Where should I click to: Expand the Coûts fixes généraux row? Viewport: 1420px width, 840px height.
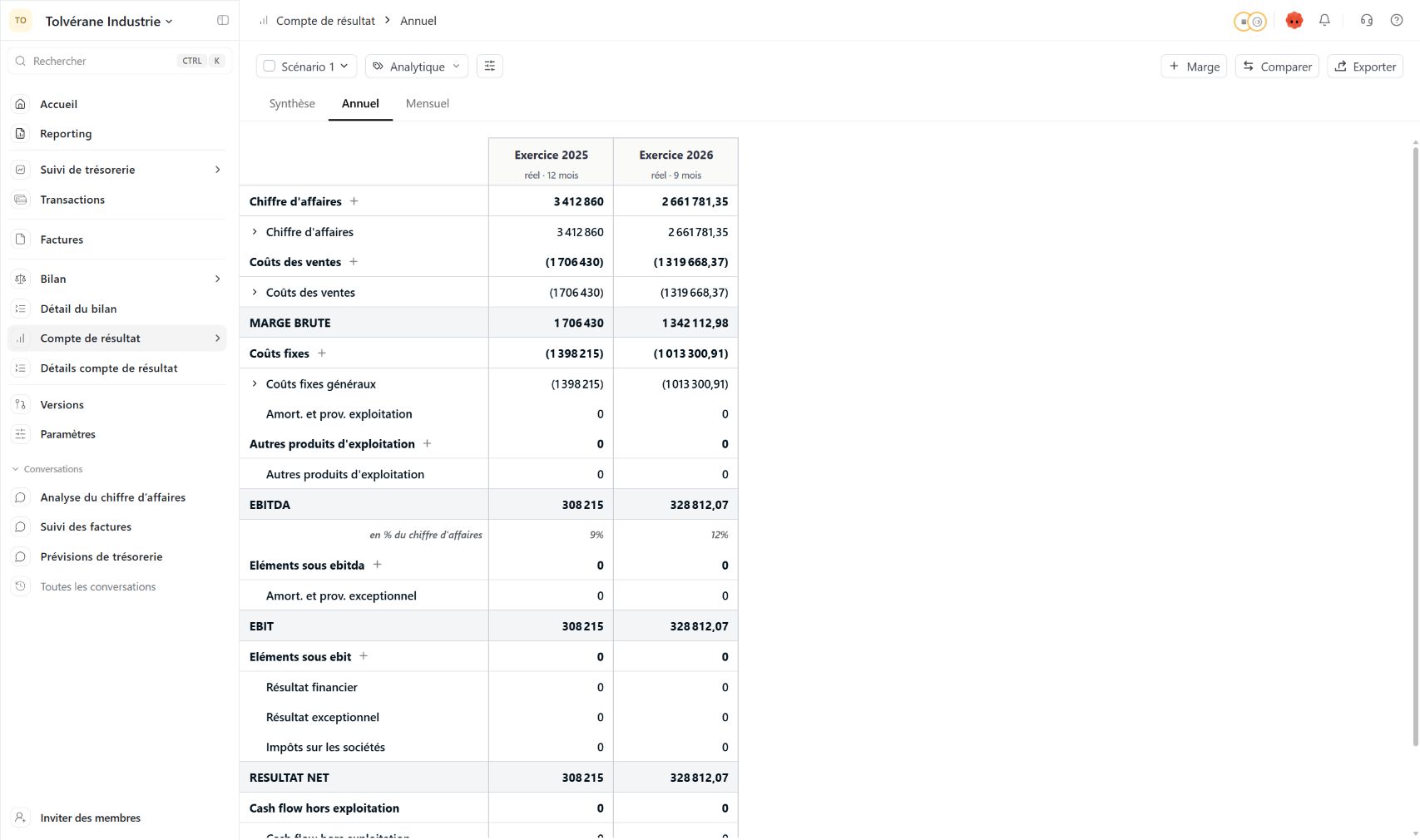tap(255, 384)
